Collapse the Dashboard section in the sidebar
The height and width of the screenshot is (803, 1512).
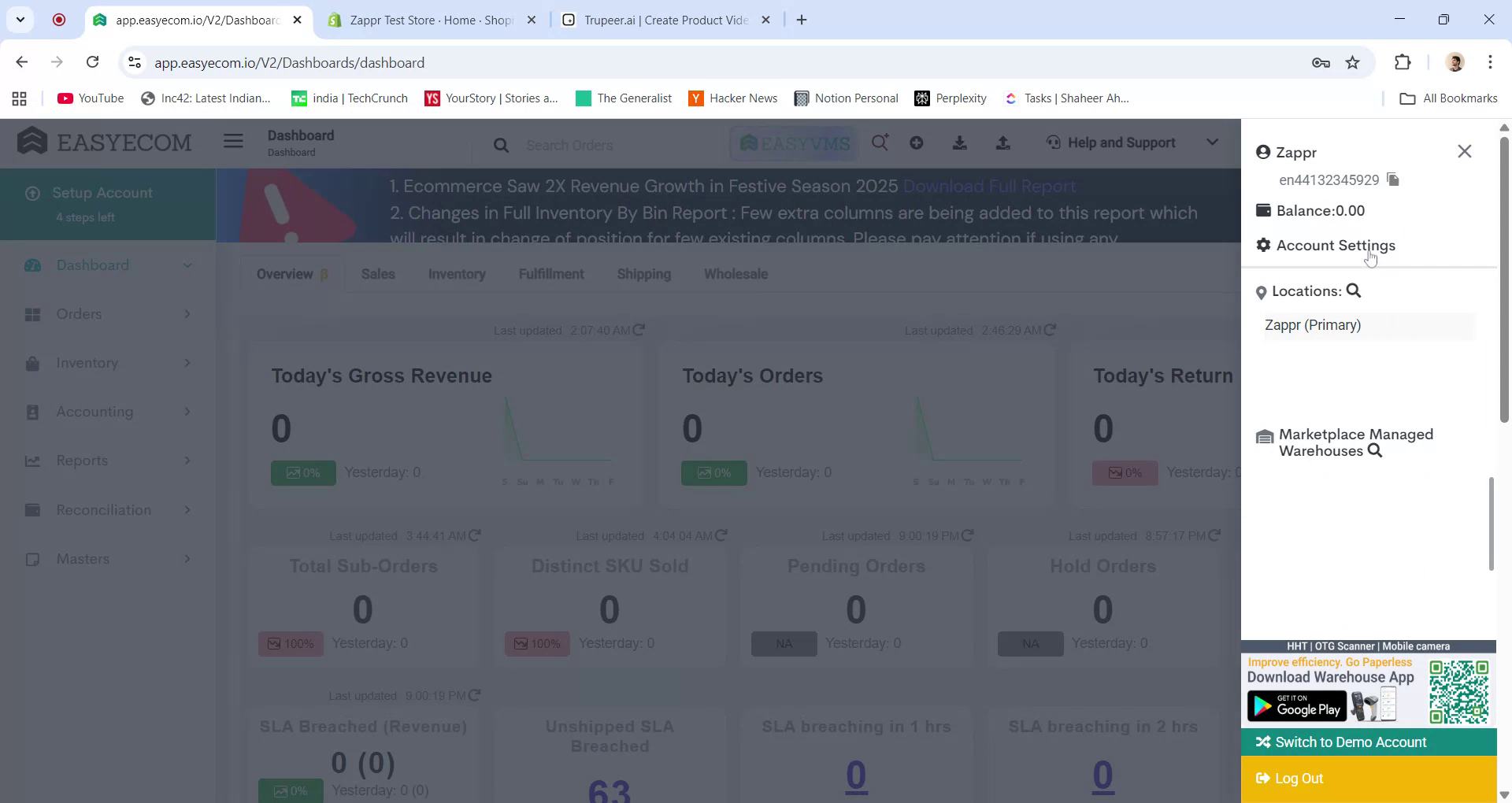coord(187,265)
